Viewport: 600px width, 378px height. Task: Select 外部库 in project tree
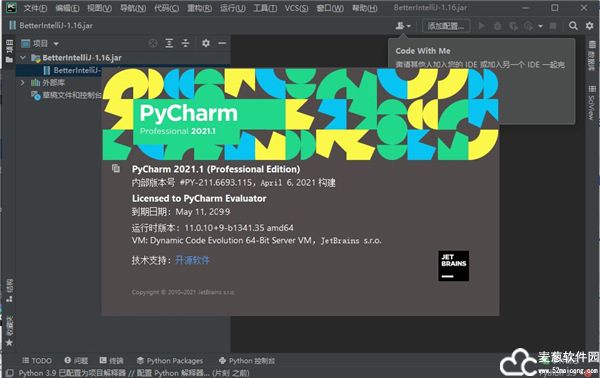tap(53, 83)
